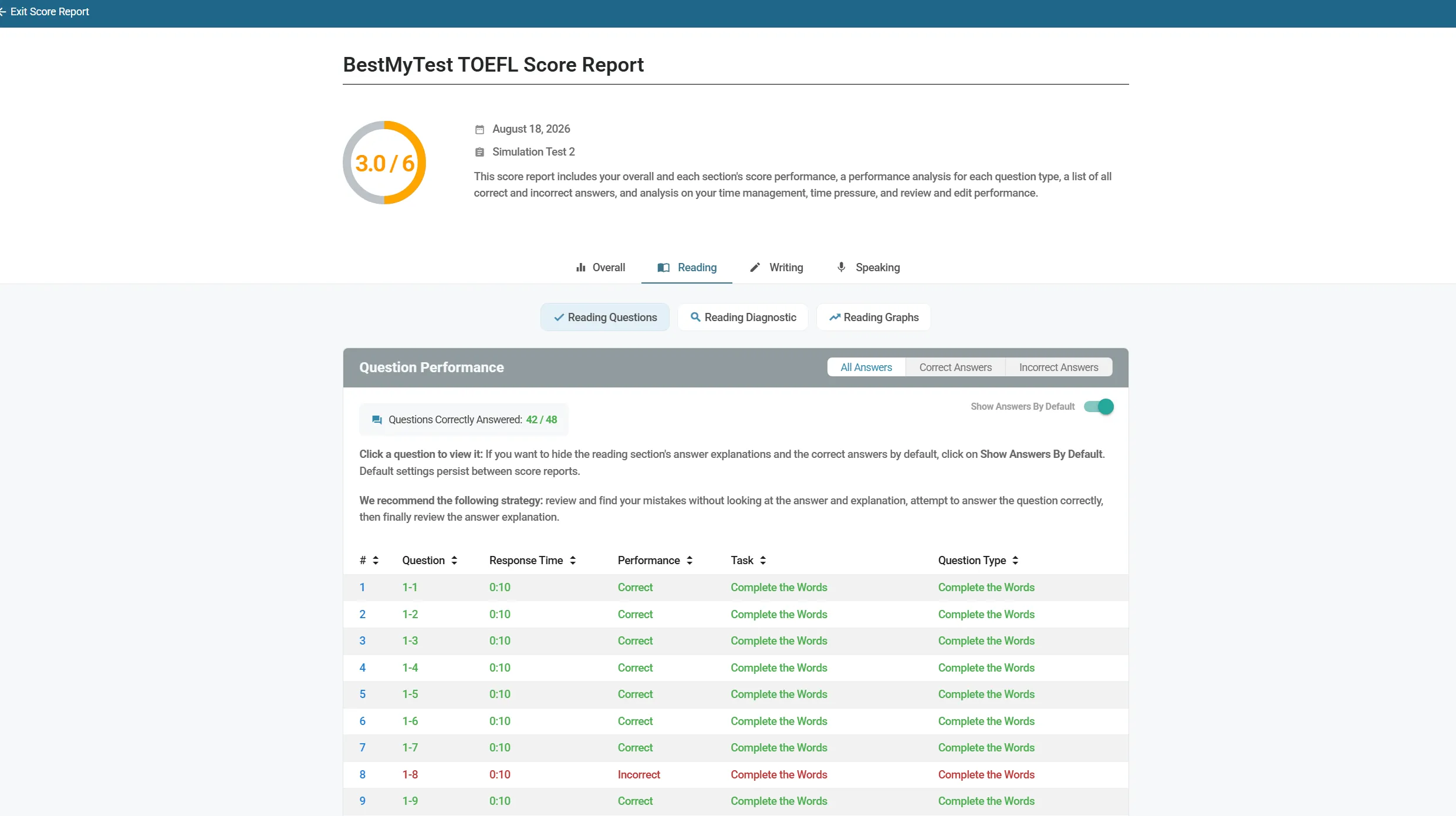Switch to the Writing tab
Screen dimensions: 1456x816
tap(776, 268)
